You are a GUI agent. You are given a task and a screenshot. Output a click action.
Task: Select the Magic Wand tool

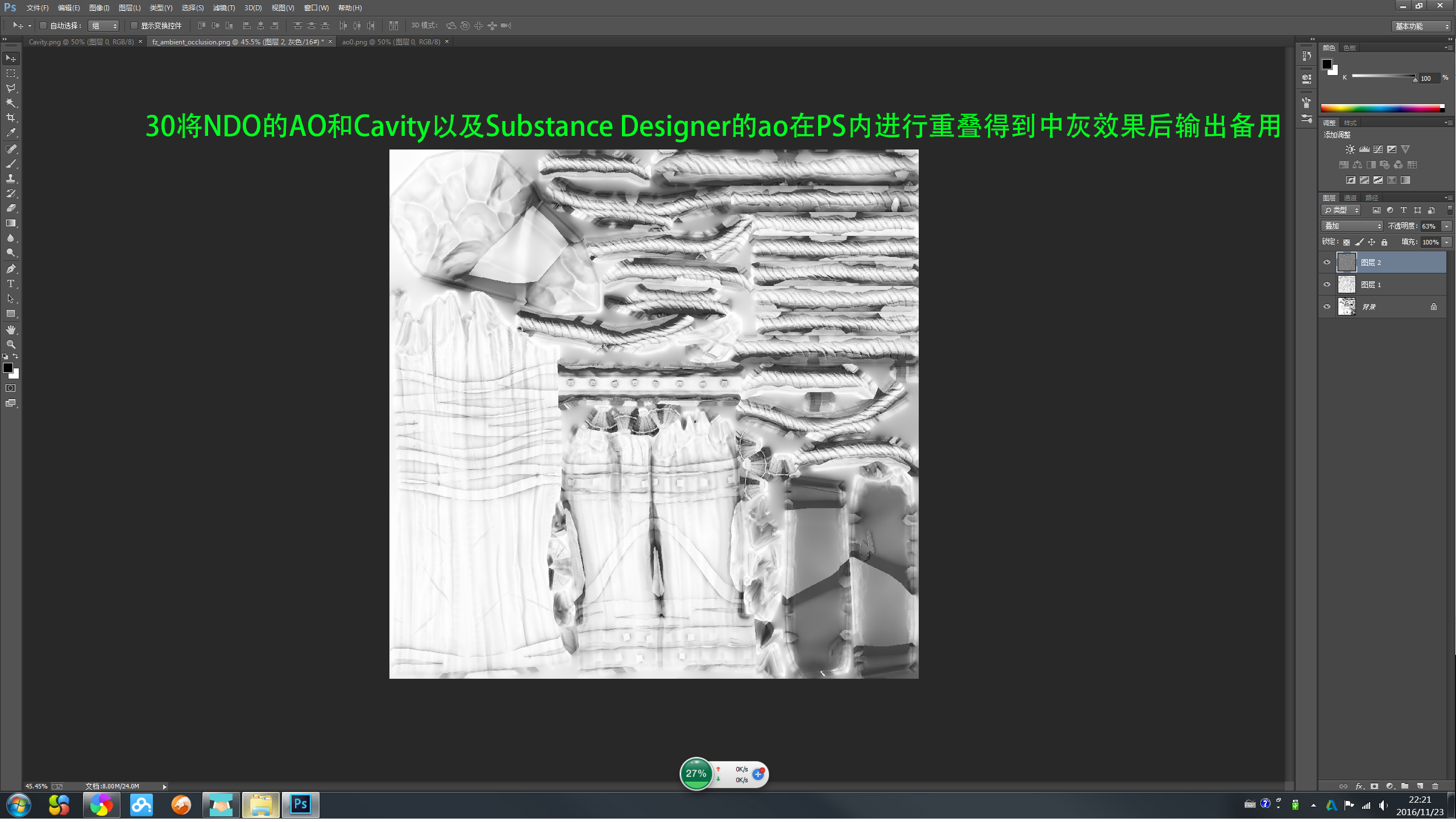(x=11, y=103)
